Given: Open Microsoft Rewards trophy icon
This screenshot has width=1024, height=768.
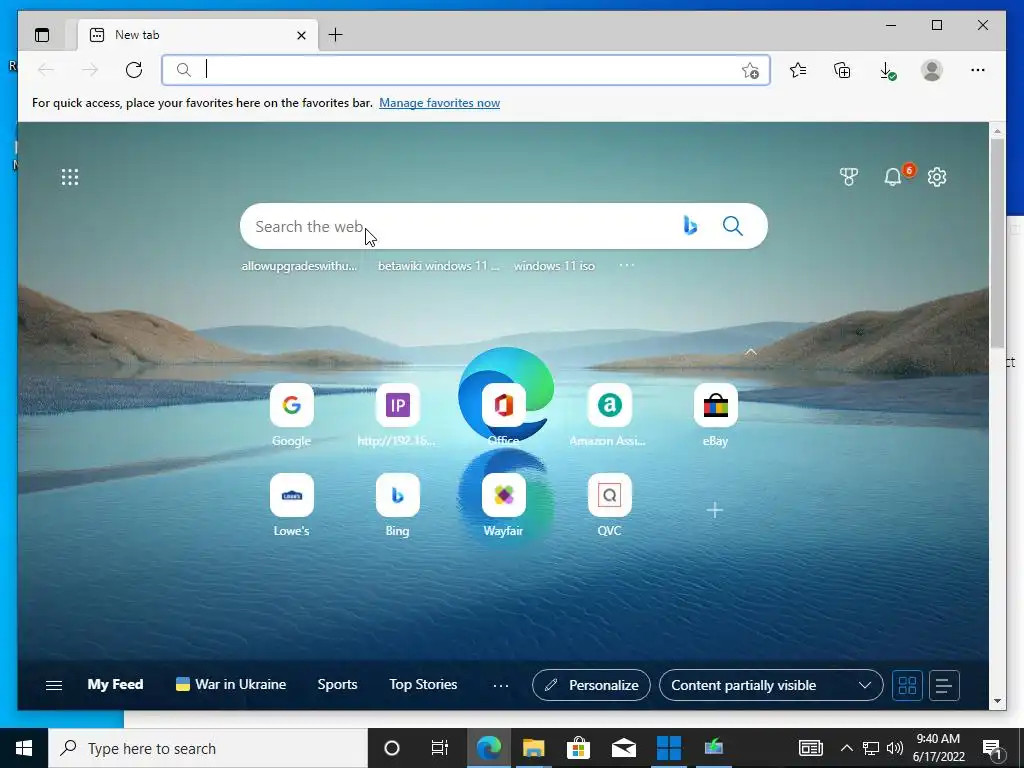Looking at the screenshot, I should (x=848, y=177).
